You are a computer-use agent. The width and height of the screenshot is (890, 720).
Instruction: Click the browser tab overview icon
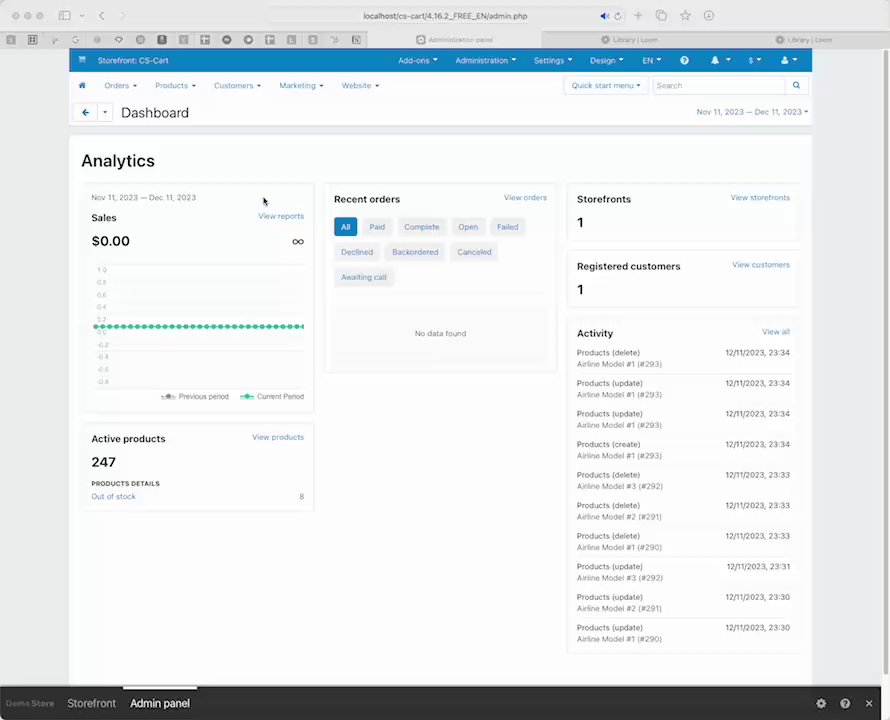point(661,15)
